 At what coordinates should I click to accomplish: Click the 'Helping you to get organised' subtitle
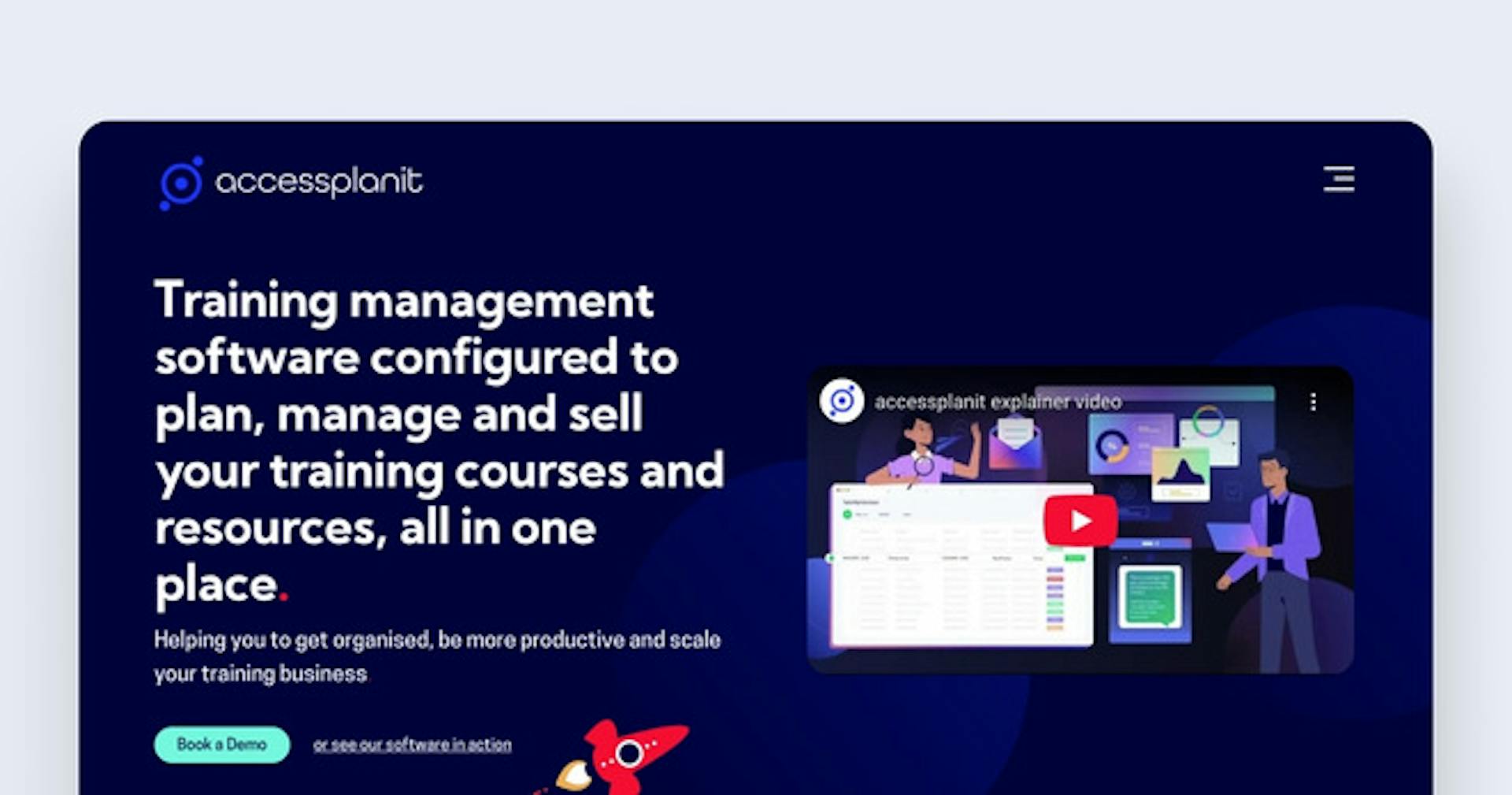tap(437, 656)
